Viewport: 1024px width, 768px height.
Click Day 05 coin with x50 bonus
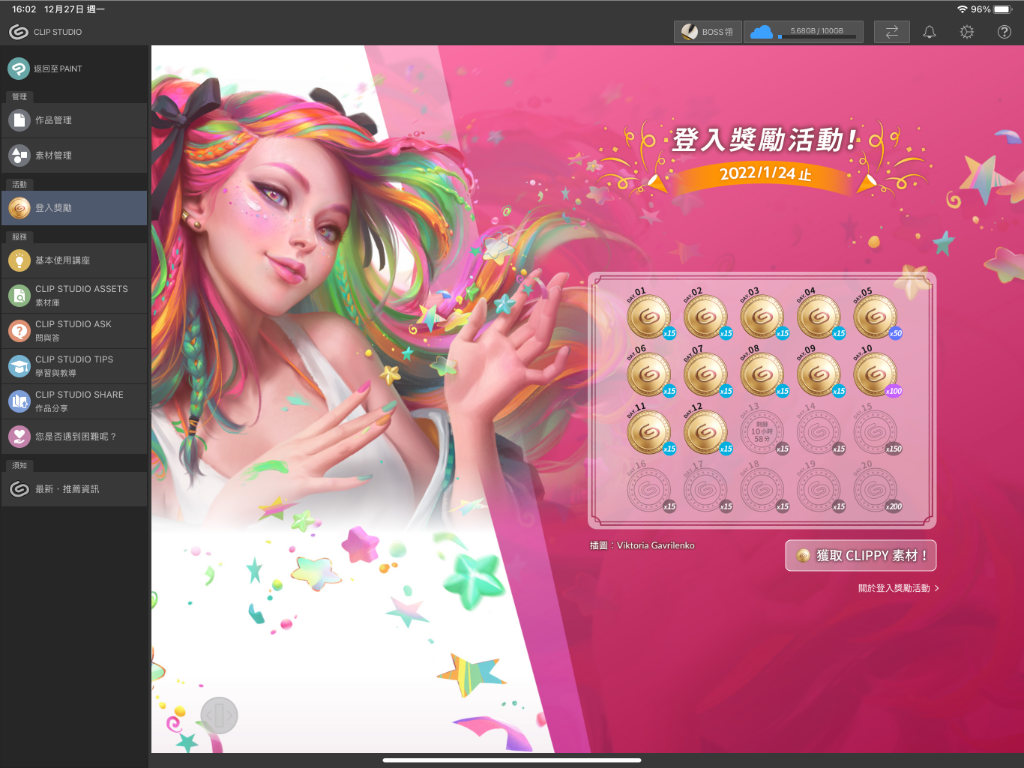click(x=875, y=317)
